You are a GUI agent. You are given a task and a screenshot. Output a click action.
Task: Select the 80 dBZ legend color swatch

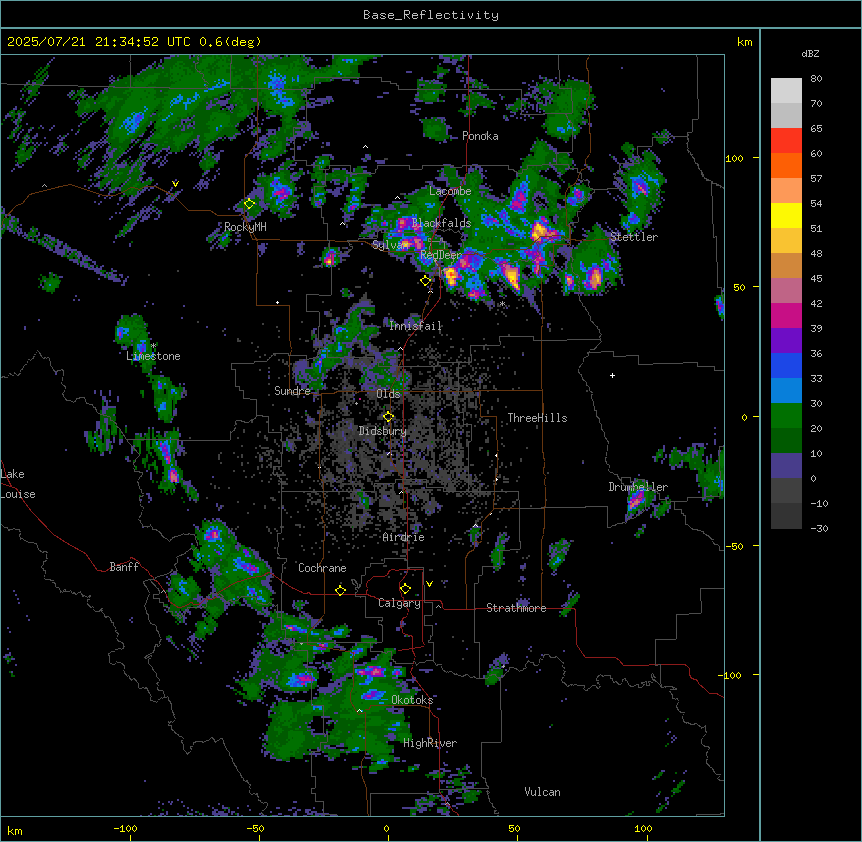[x=786, y=91]
